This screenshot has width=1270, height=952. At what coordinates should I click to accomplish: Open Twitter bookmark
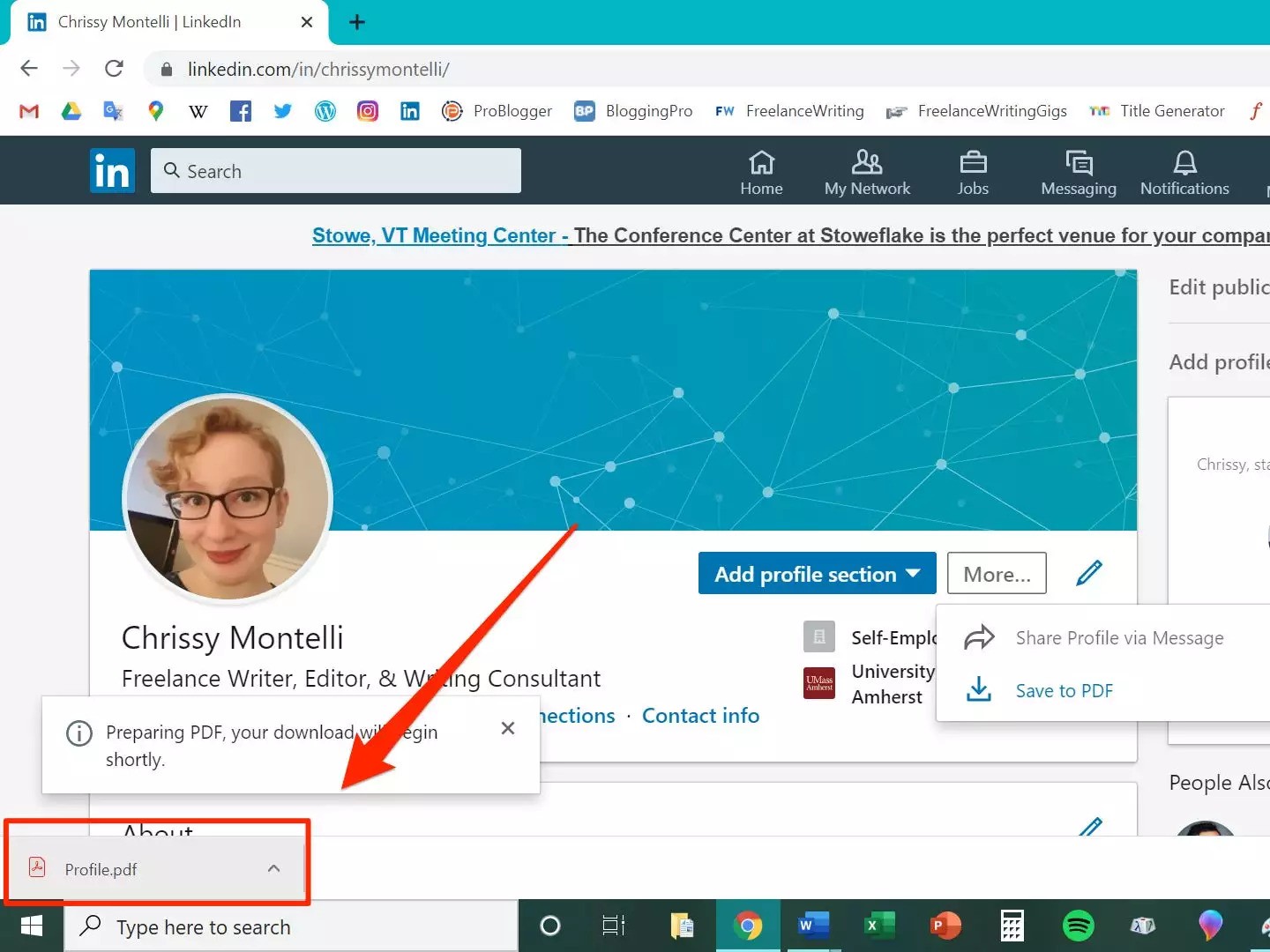click(x=283, y=111)
